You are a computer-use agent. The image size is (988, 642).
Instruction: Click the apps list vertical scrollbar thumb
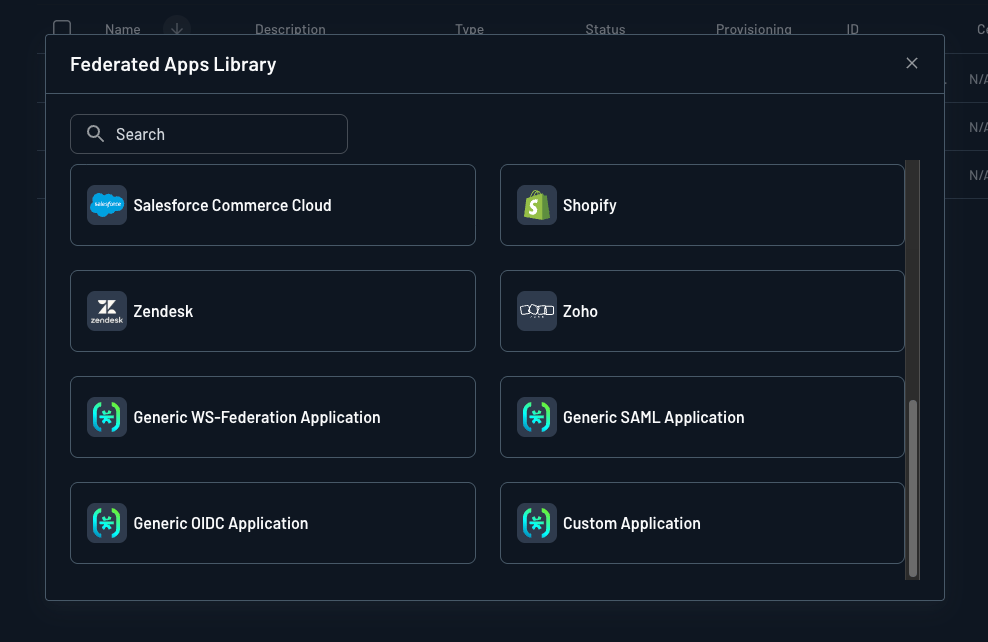click(x=912, y=488)
